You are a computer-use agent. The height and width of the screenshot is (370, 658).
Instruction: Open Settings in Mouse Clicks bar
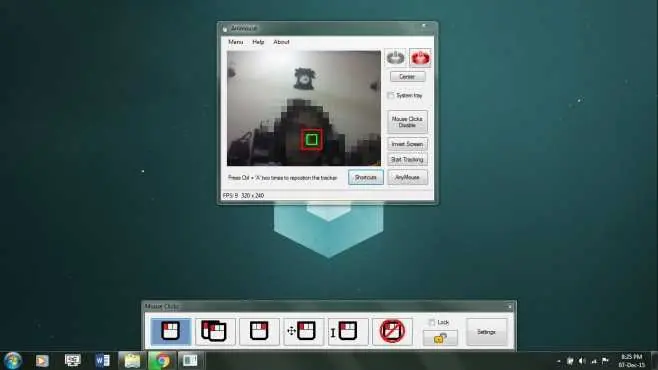point(487,332)
